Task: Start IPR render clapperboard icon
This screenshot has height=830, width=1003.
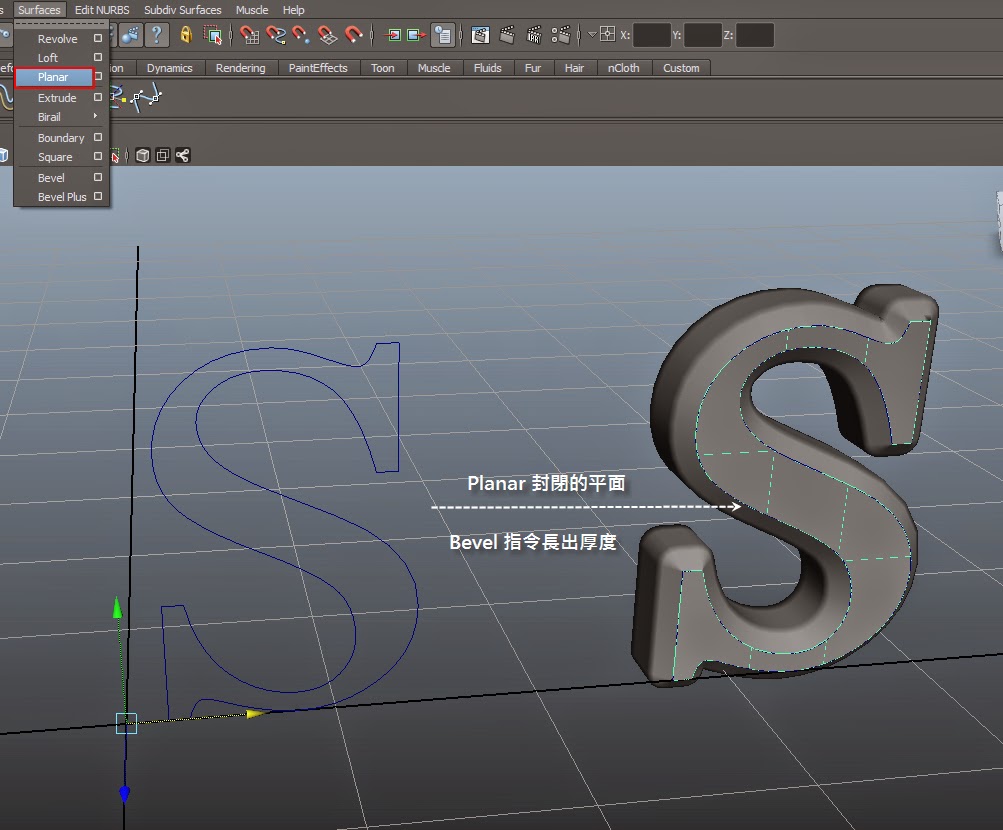Action: tap(533, 35)
